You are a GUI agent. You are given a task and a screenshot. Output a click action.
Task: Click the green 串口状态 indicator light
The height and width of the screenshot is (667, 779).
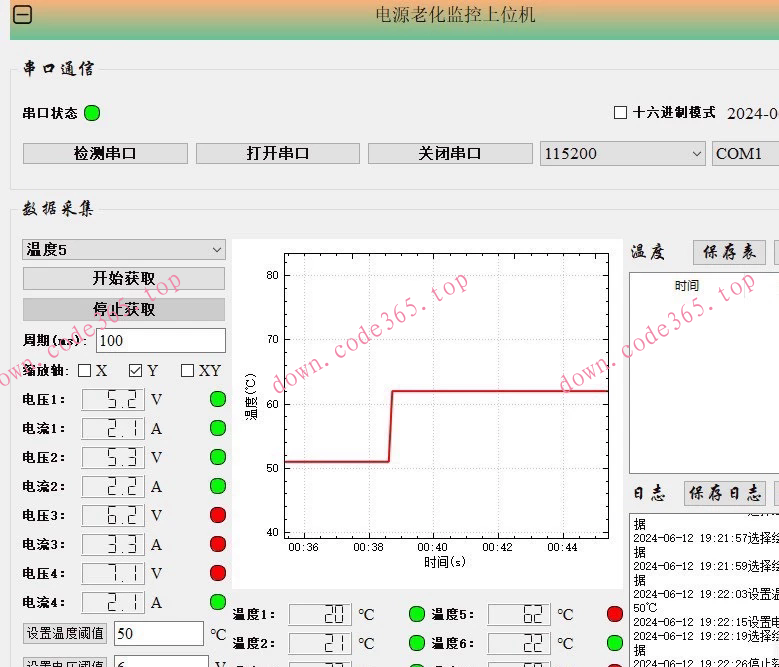(92, 113)
